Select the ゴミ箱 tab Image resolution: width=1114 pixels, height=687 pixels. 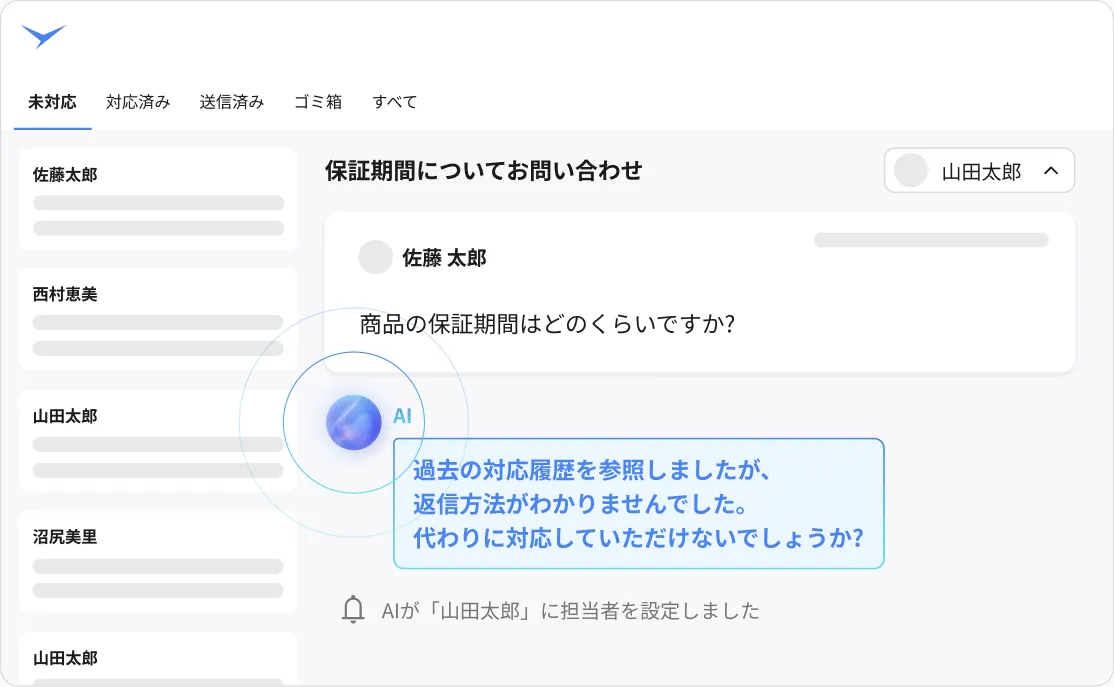coord(318,102)
